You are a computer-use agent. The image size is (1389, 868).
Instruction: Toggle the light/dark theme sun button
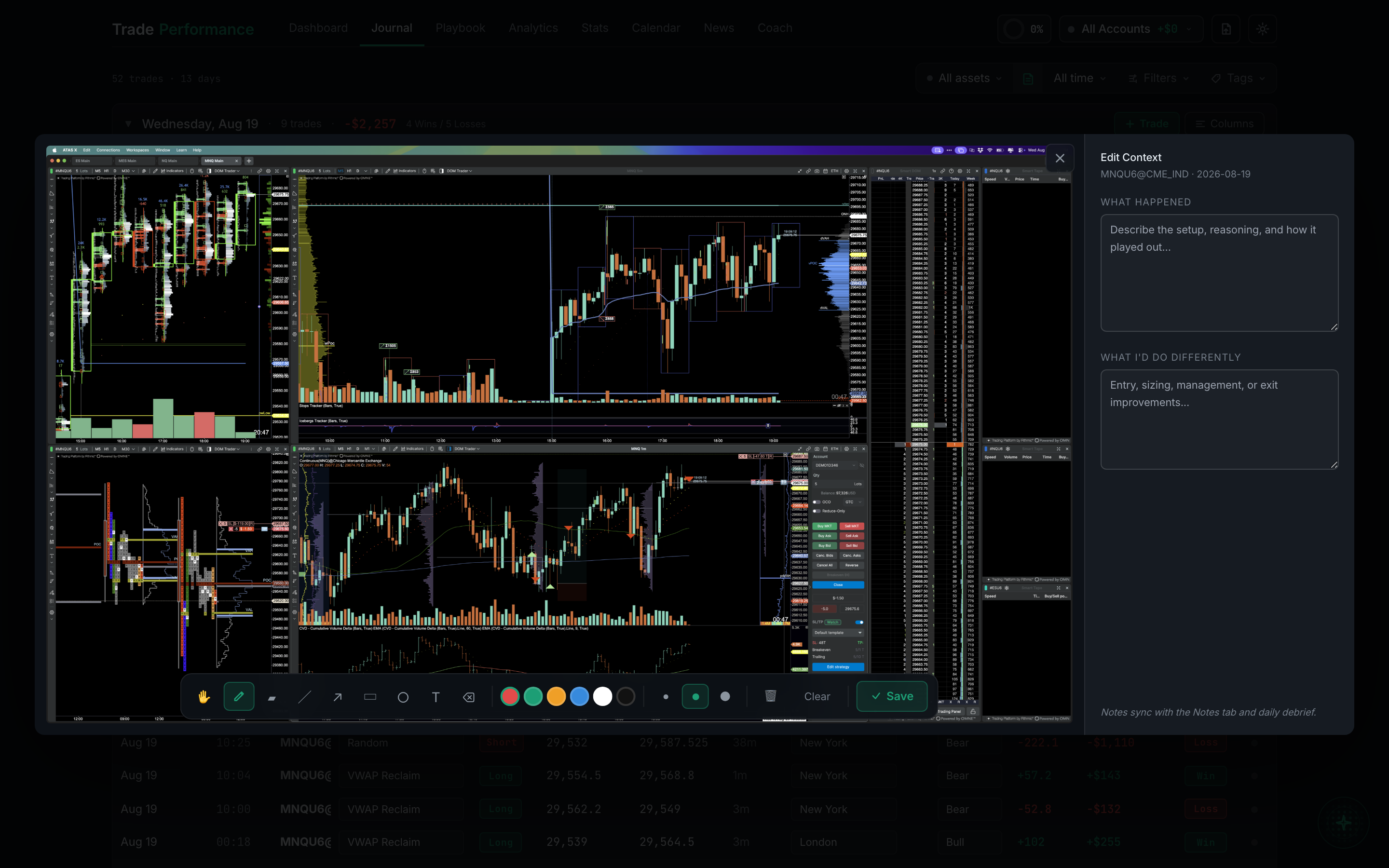coord(1262,29)
